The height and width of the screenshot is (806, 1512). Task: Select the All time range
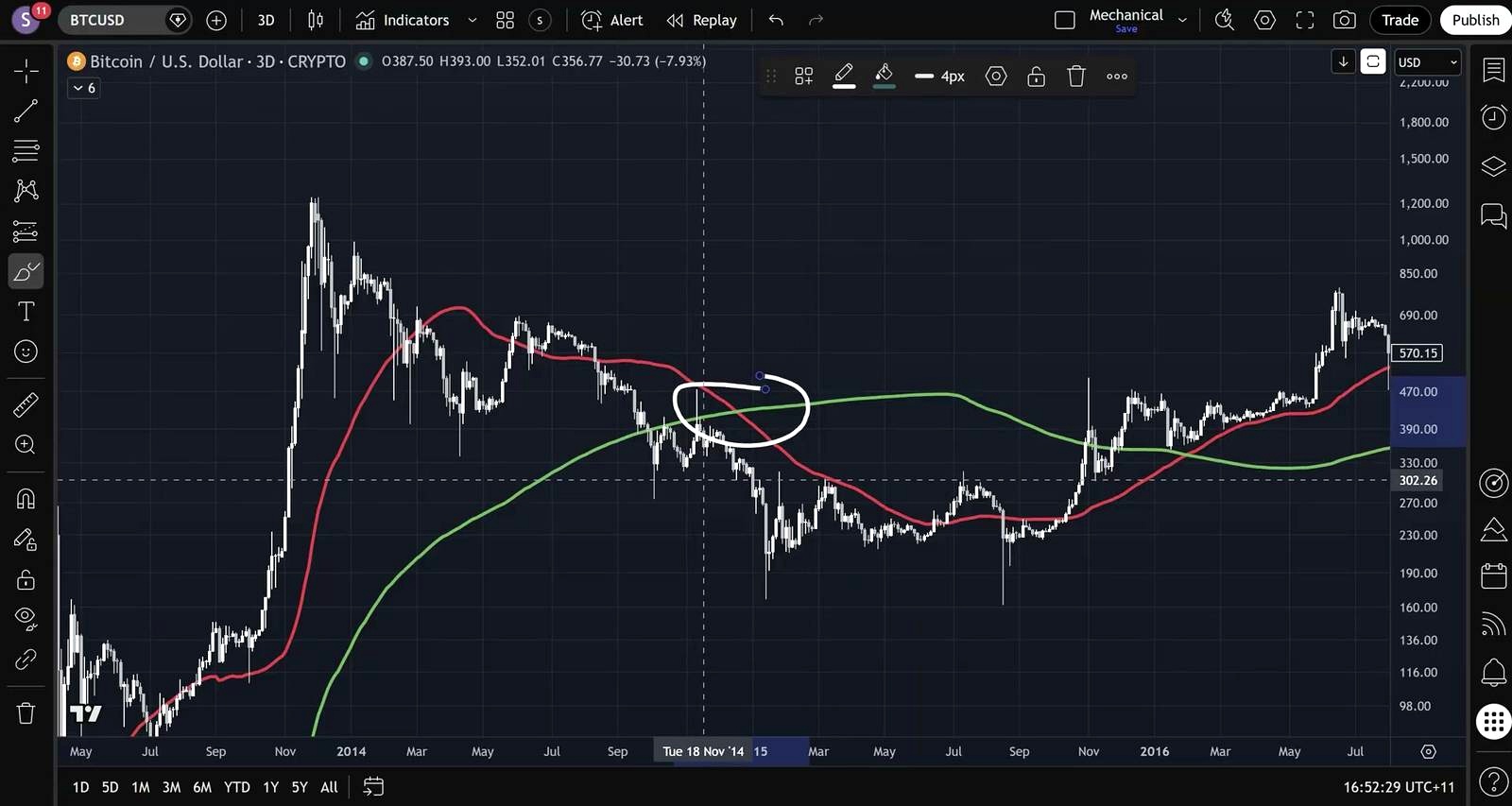[x=329, y=787]
